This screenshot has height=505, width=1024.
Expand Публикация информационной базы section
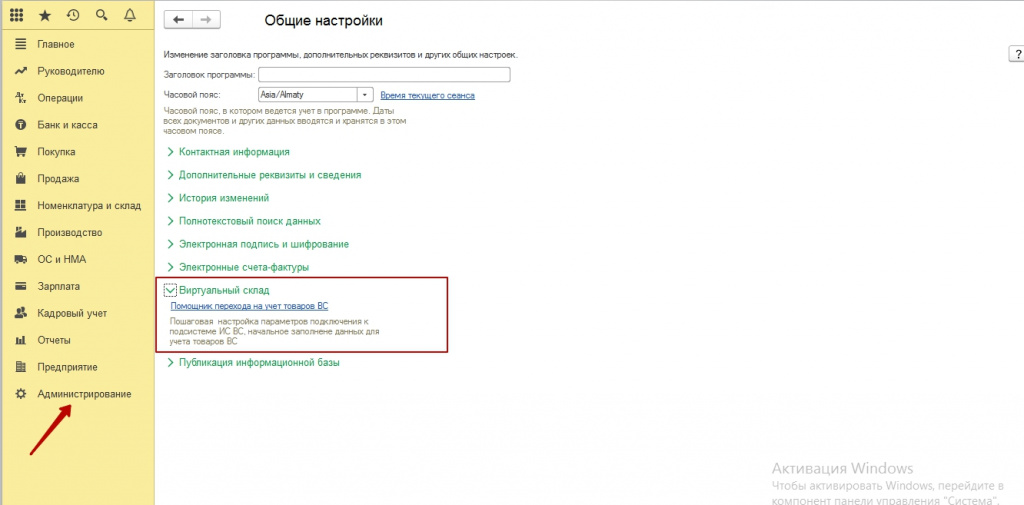[170, 363]
